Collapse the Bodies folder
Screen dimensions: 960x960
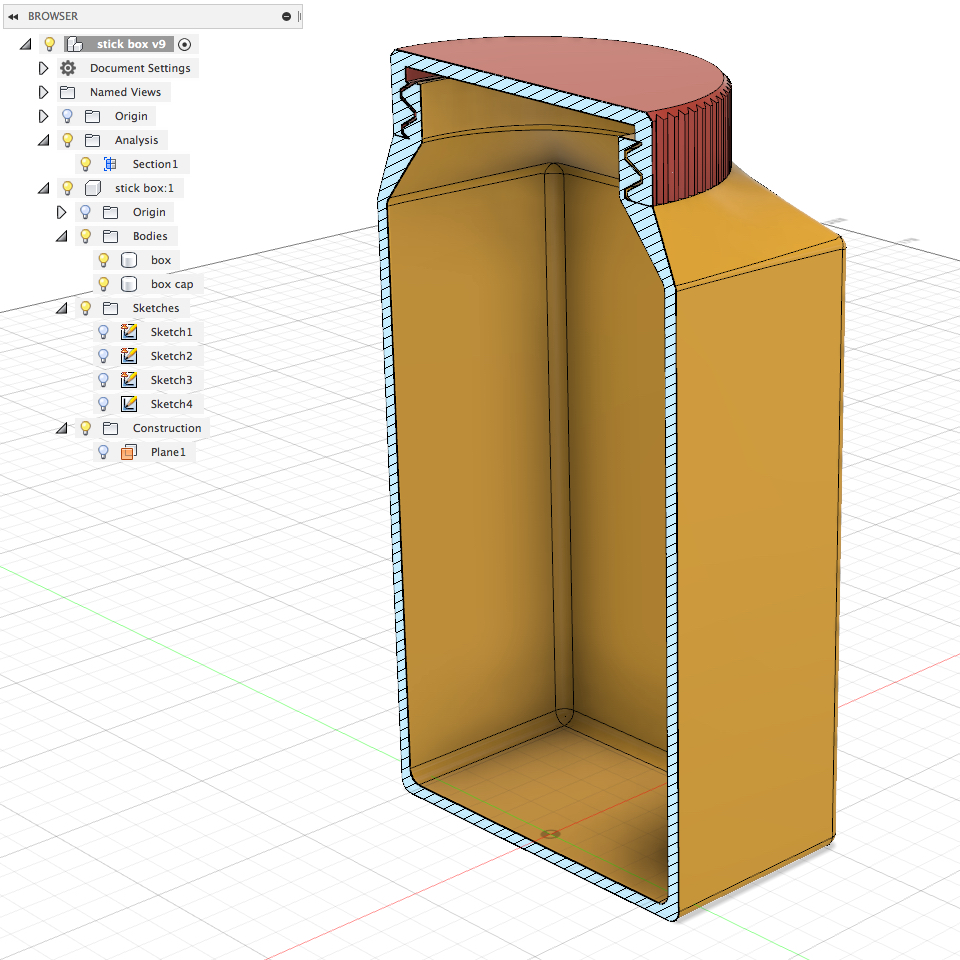[x=61, y=235]
